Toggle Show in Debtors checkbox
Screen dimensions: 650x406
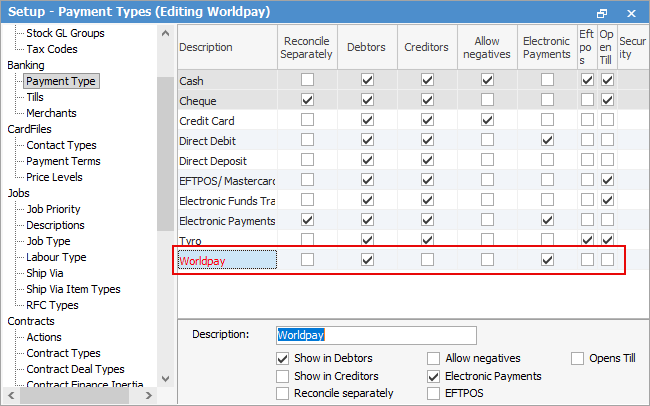click(282, 358)
